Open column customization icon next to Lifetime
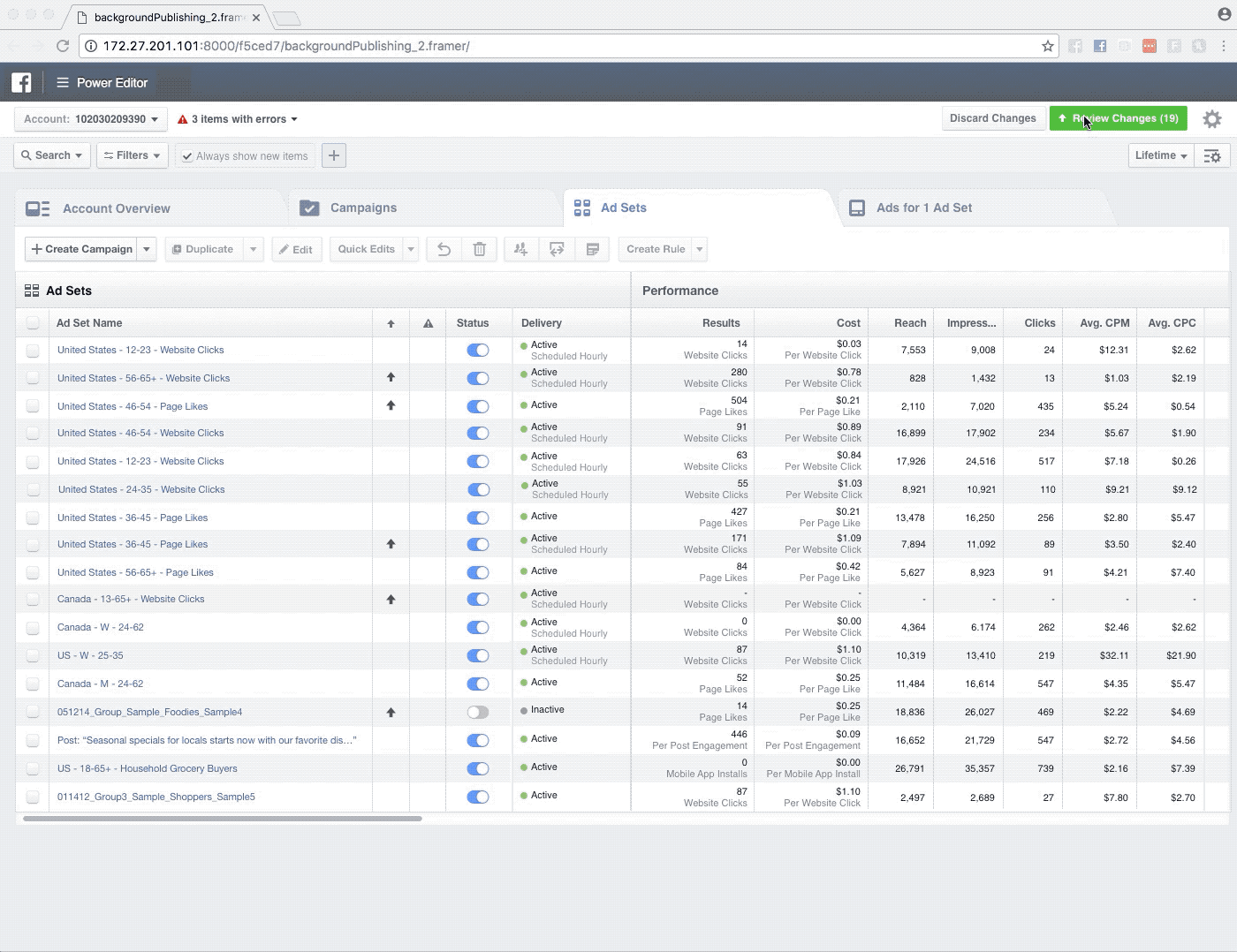 [x=1212, y=155]
